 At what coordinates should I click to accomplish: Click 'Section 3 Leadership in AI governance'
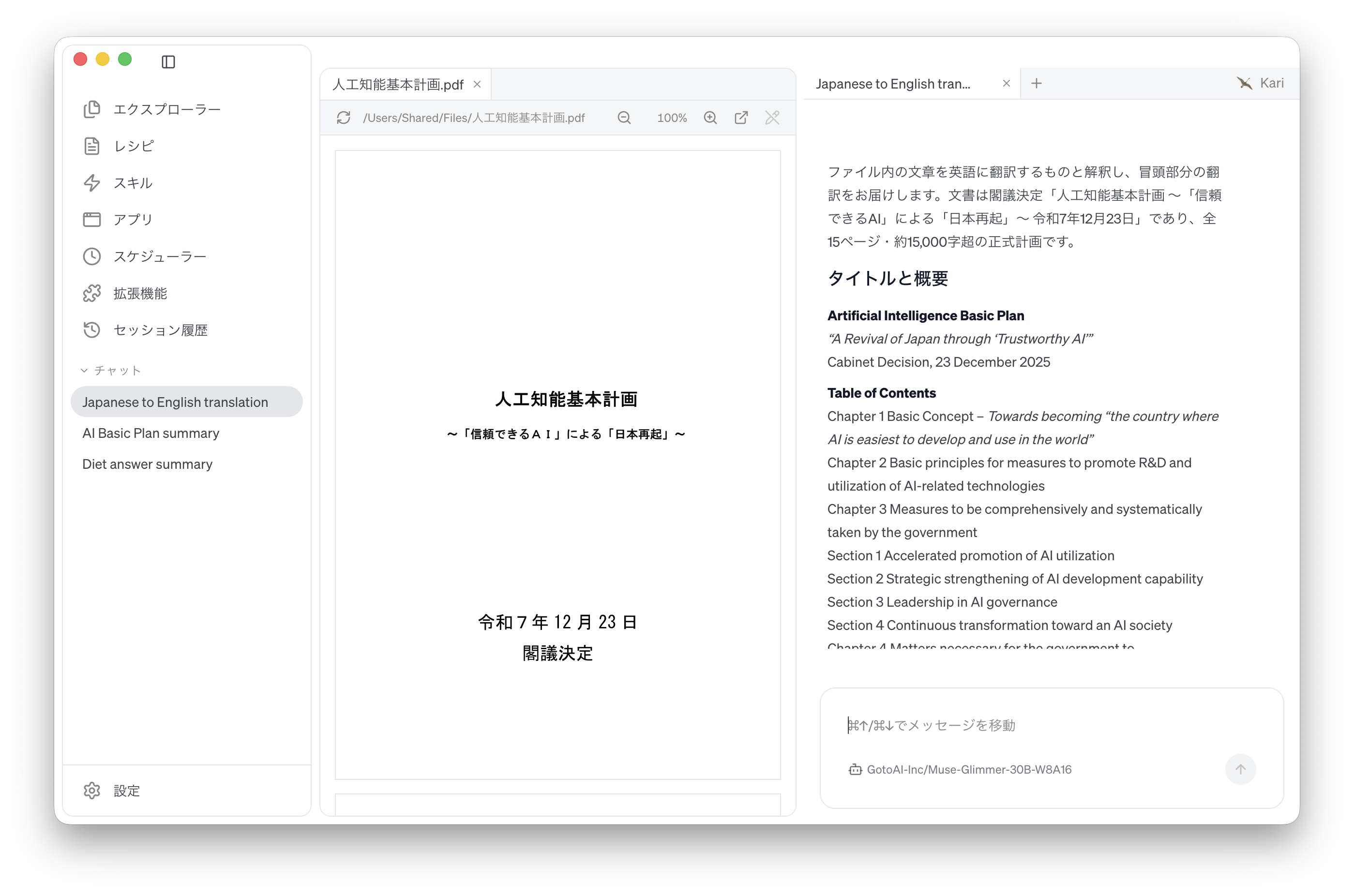point(942,602)
